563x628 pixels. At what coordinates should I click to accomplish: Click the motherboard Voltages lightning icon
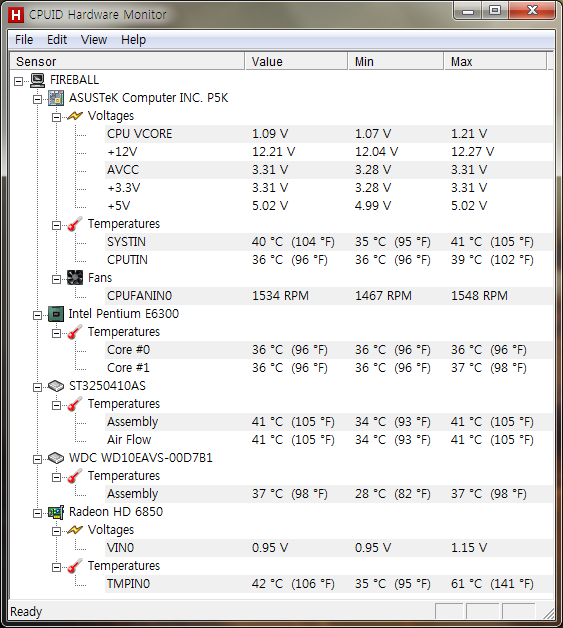tap(75, 116)
